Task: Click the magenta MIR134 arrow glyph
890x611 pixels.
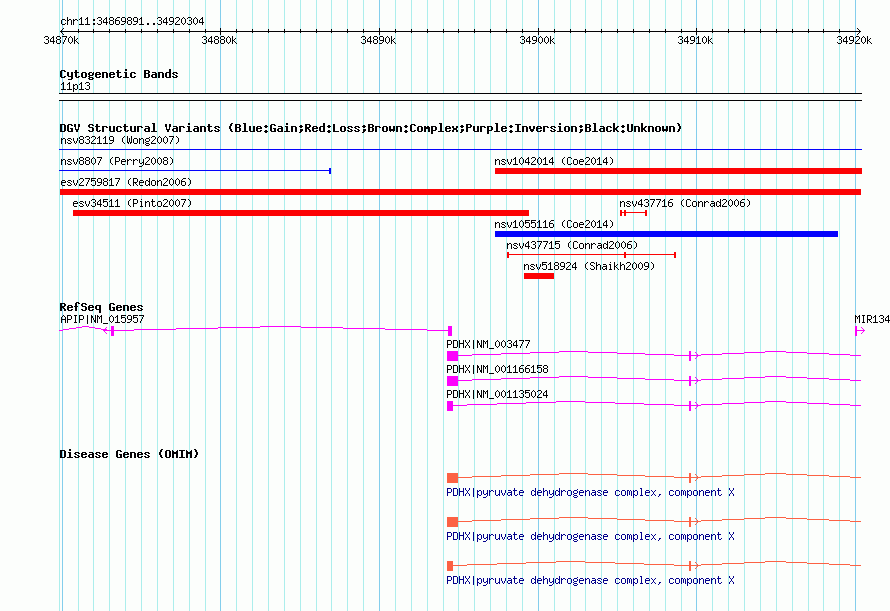Action: coord(860,330)
